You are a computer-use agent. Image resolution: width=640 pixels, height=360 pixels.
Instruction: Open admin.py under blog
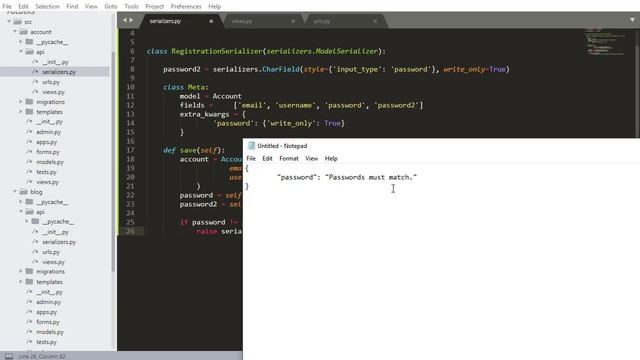pos(48,302)
